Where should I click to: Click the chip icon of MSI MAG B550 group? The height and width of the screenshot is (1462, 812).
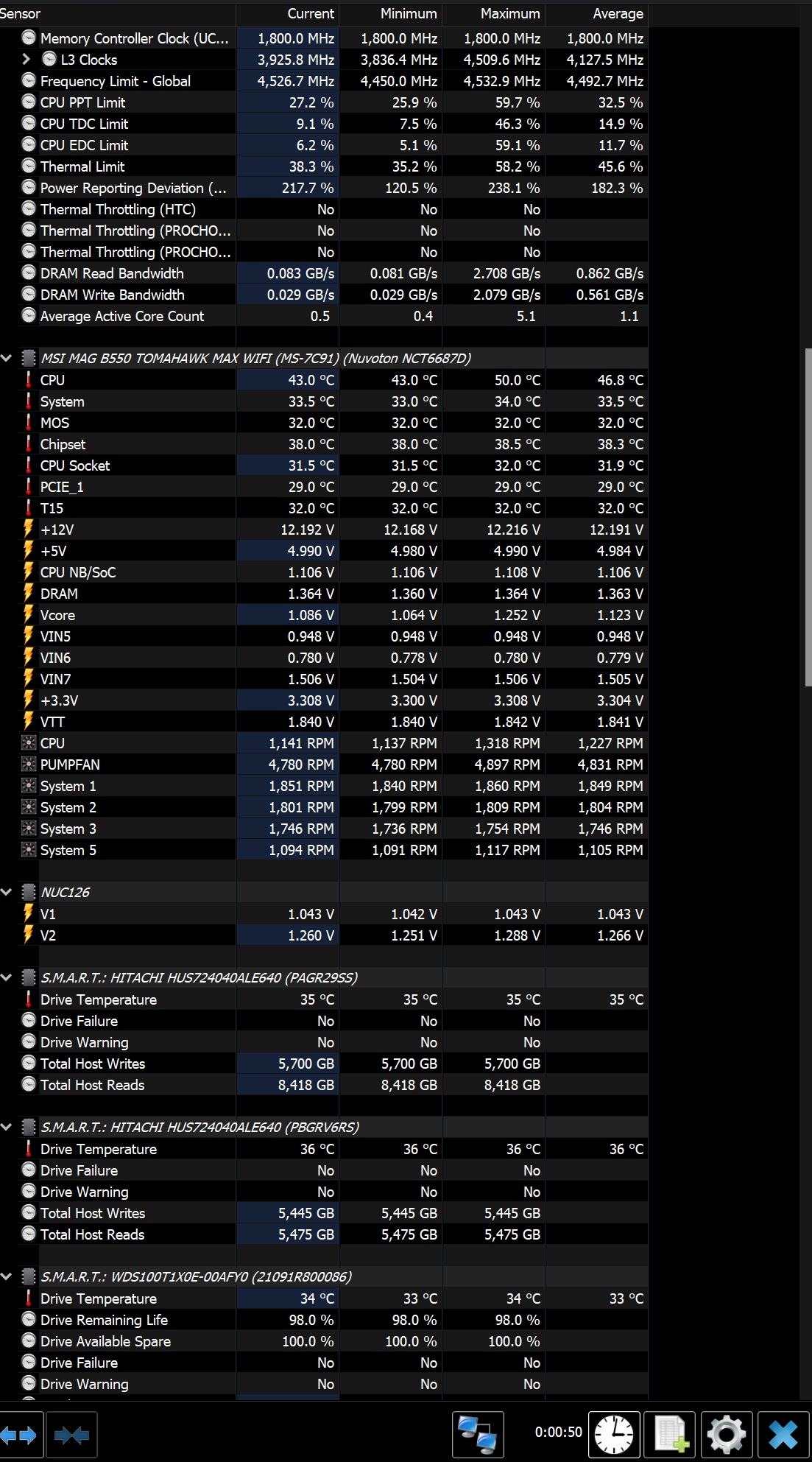coord(29,358)
